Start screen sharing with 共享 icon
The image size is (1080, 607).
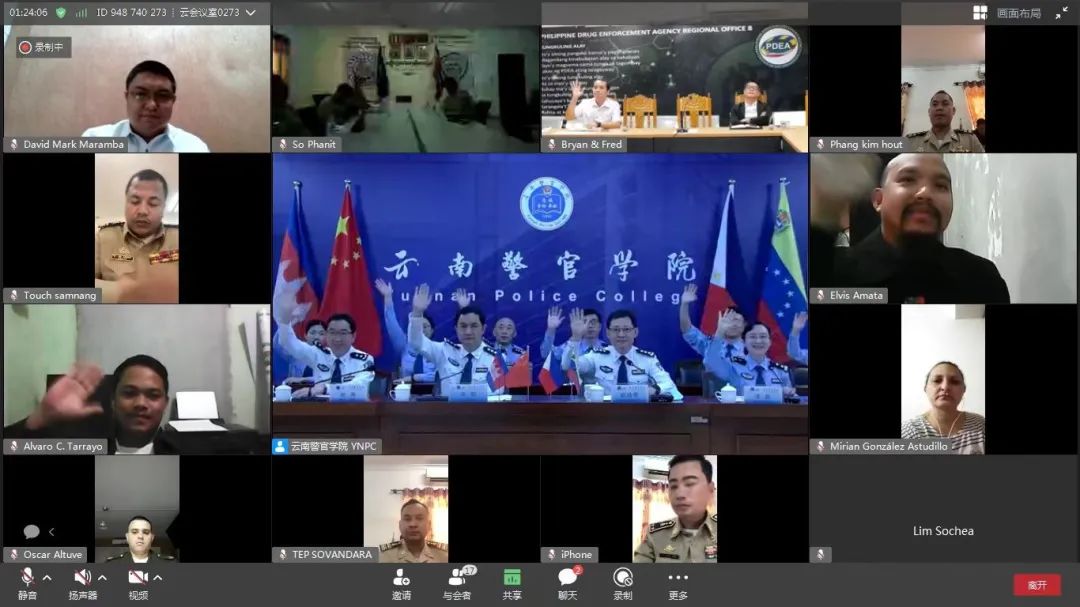(x=512, y=582)
